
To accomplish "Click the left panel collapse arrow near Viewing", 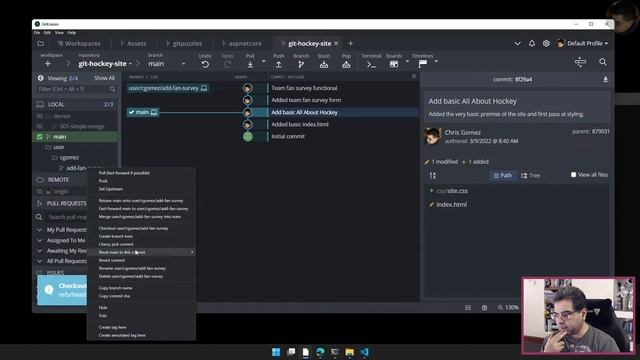I will (x=40, y=78).
